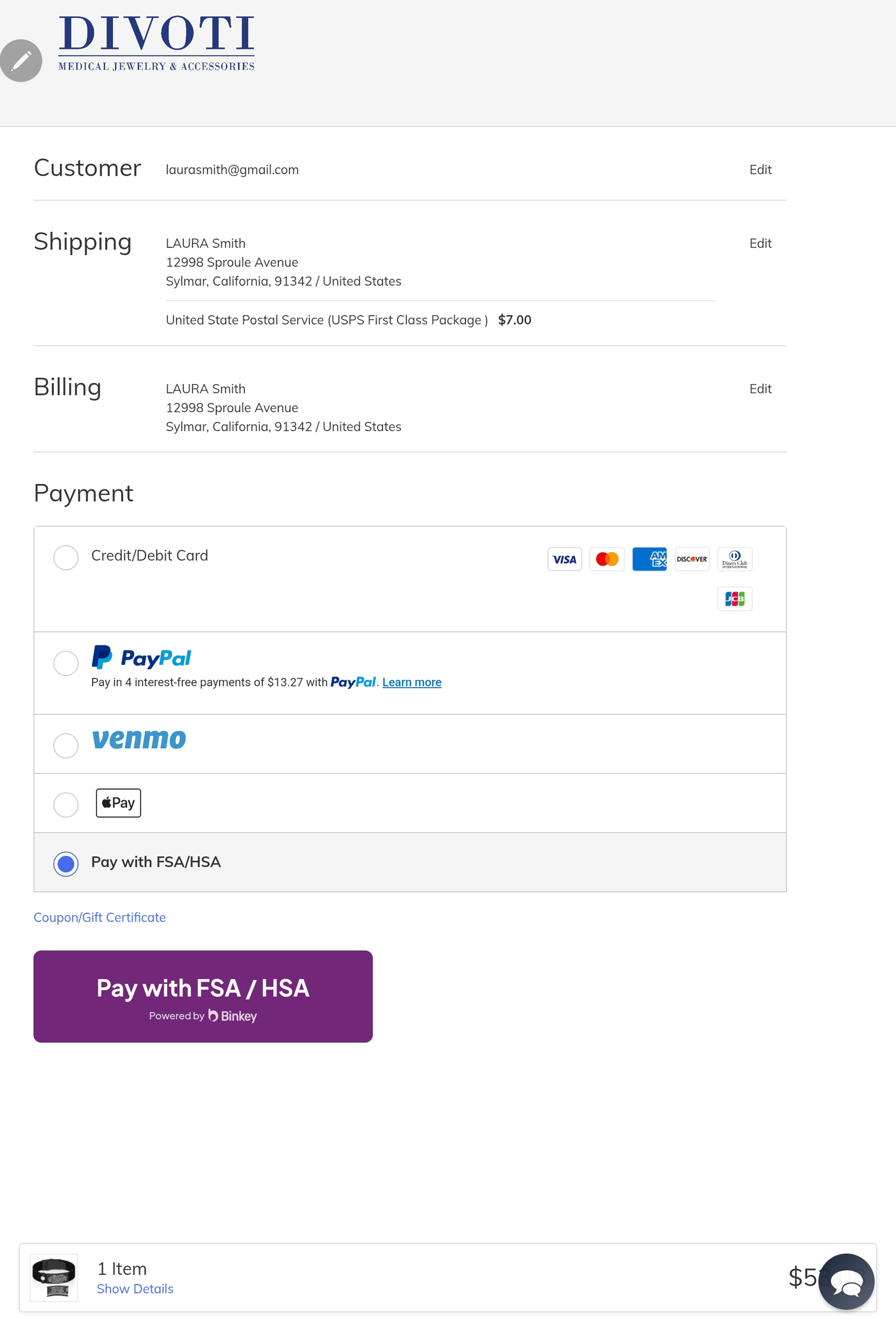Image resolution: width=896 pixels, height=1320 pixels.
Task: Select the PayPal payment radio button
Action: (x=66, y=663)
